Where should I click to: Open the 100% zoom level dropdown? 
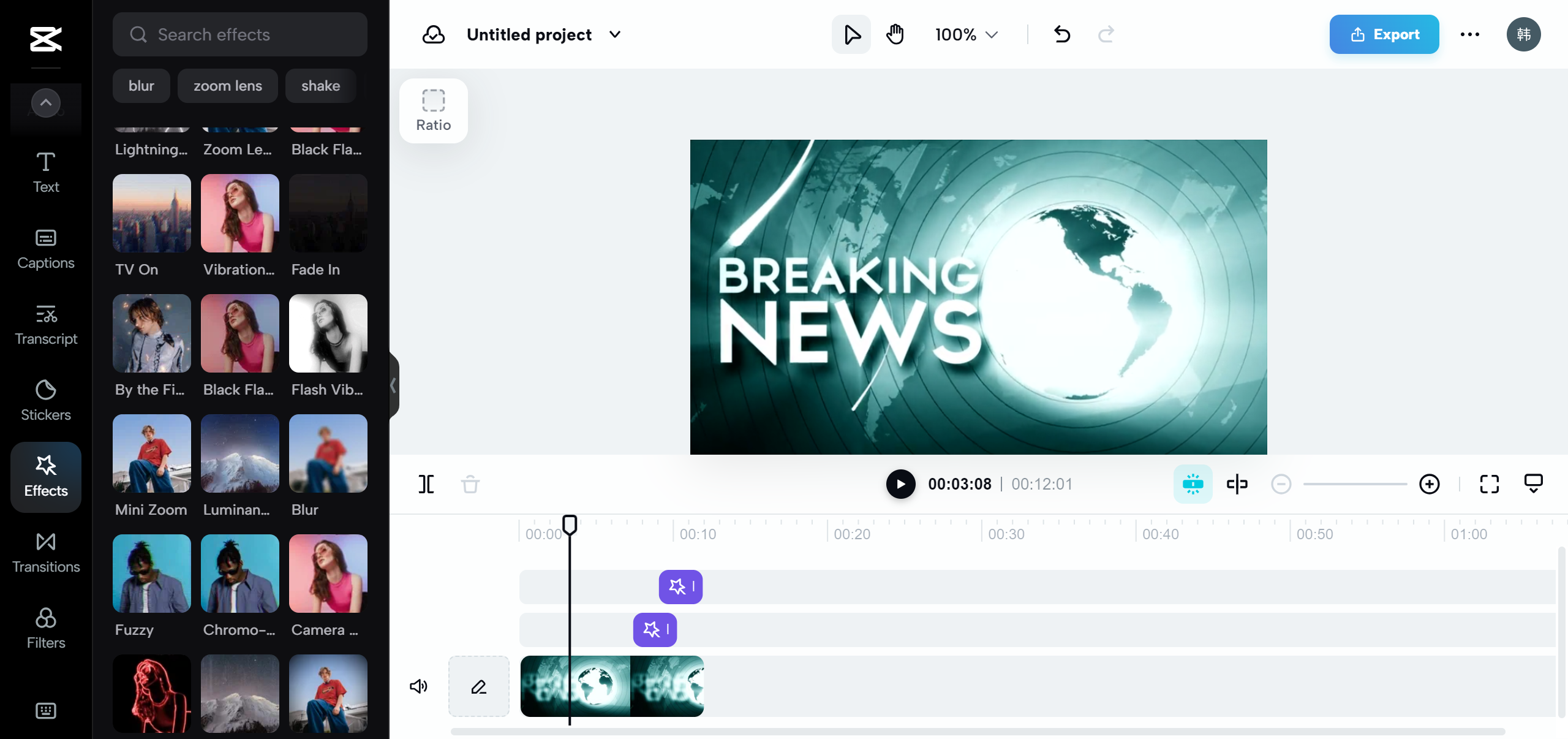point(967,34)
